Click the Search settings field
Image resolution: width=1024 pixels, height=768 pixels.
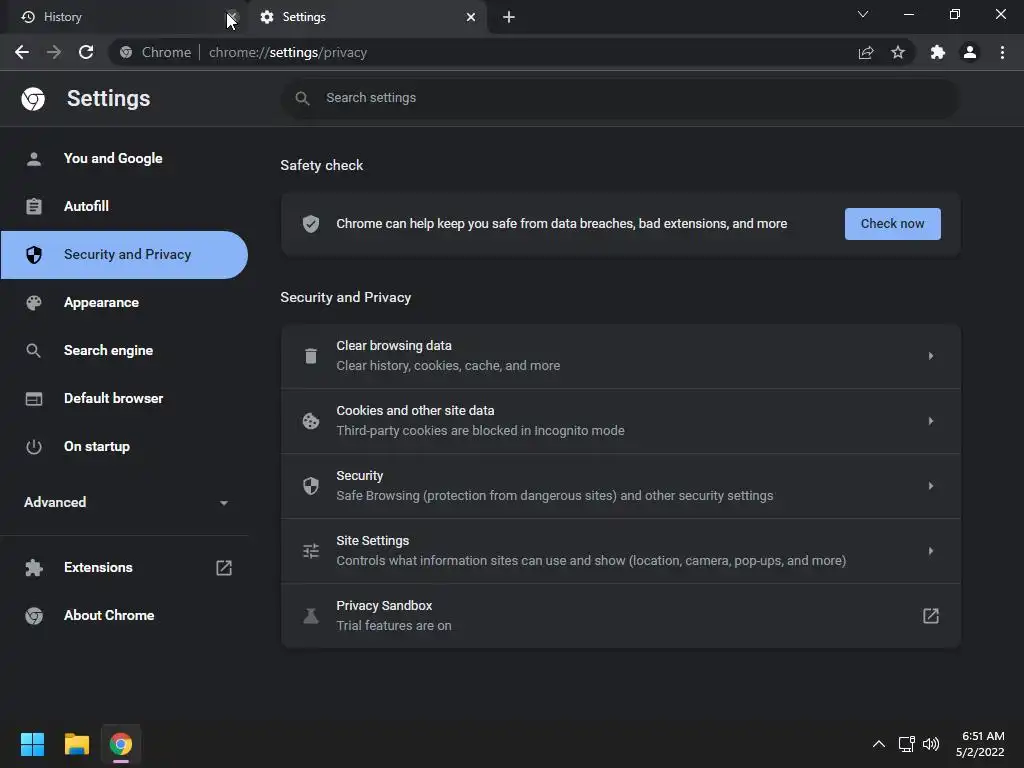tap(620, 98)
